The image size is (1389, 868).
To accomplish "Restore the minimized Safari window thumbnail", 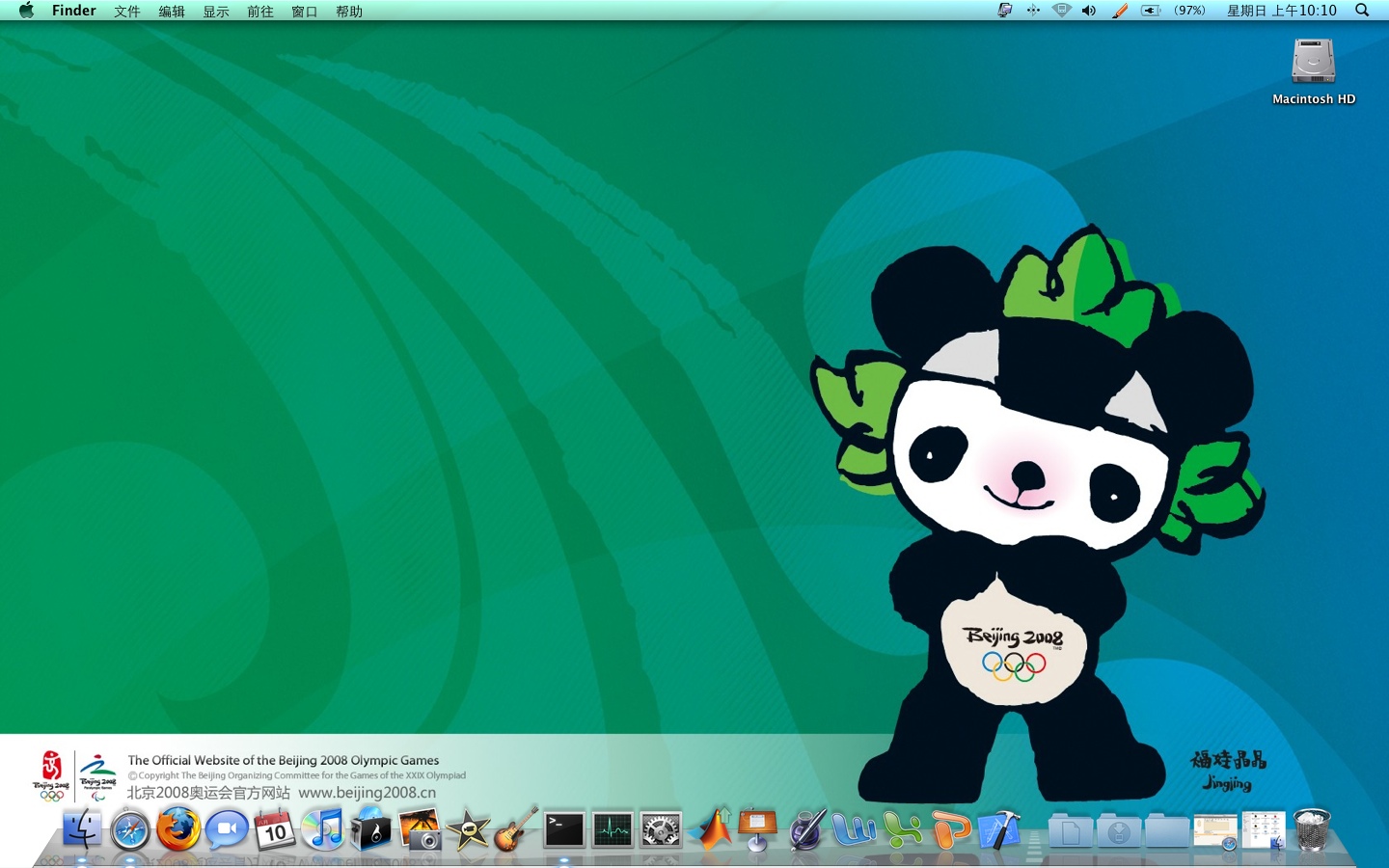I will click(1215, 831).
